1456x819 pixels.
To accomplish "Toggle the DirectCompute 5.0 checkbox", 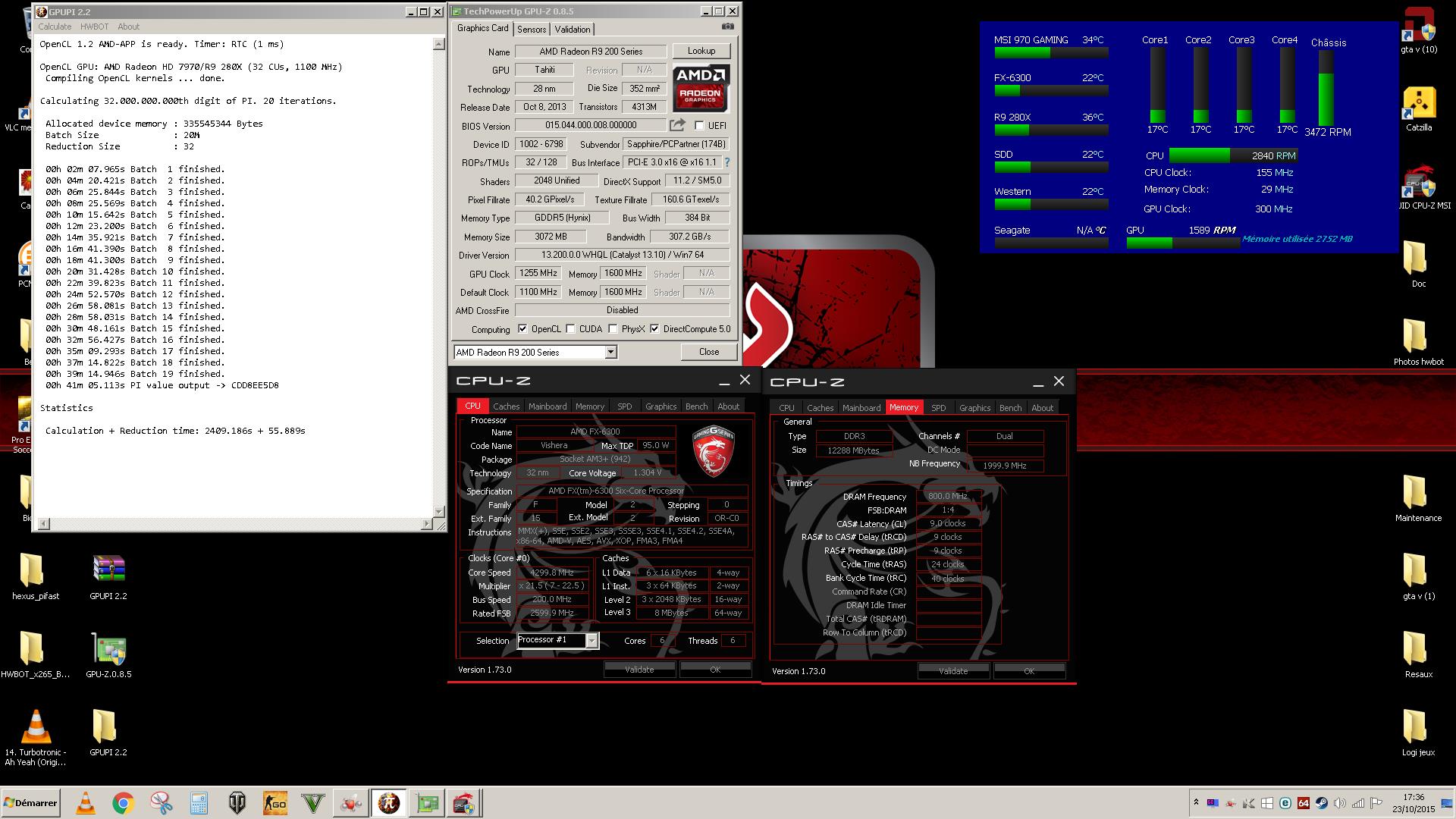I will coord(654,329).
